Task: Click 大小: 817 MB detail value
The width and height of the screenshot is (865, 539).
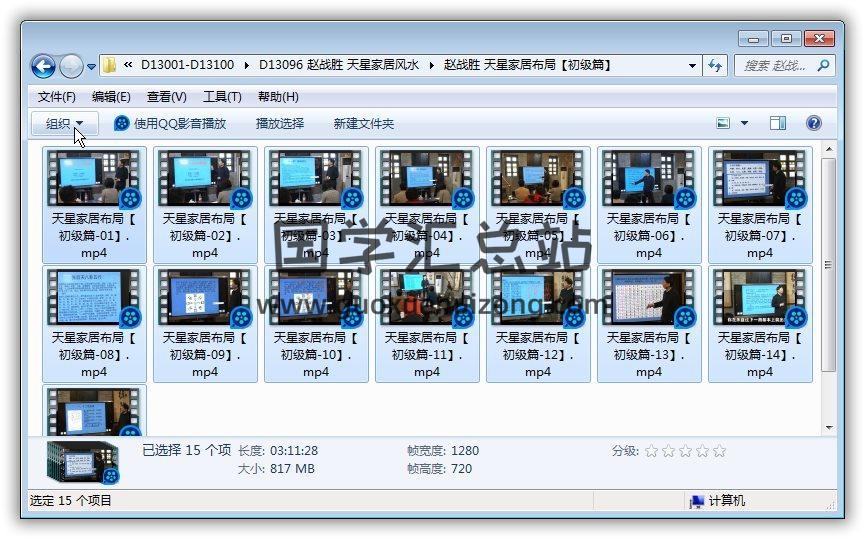Action: pyautogui.click(x=276, y=469)
